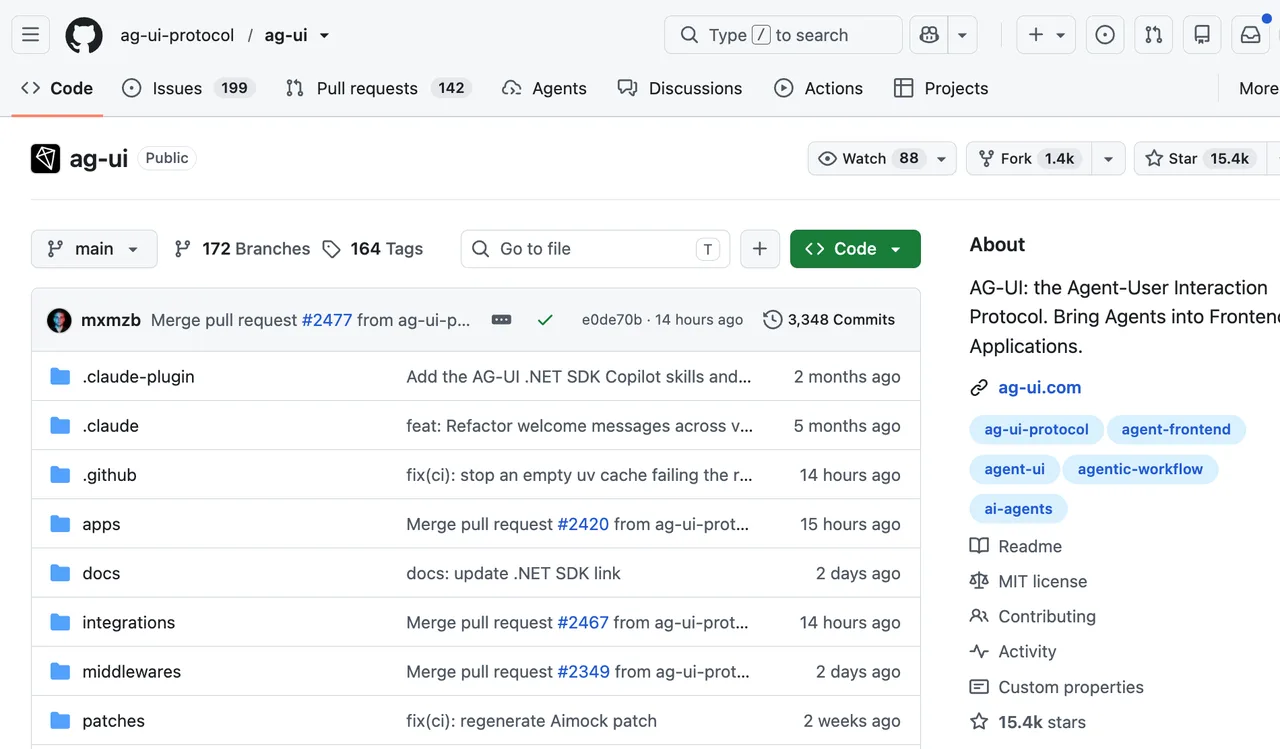Expand the Fork options dropdown arrow
The image size is (1280, 749).
pyautogui.click(x=1108, y=158)
